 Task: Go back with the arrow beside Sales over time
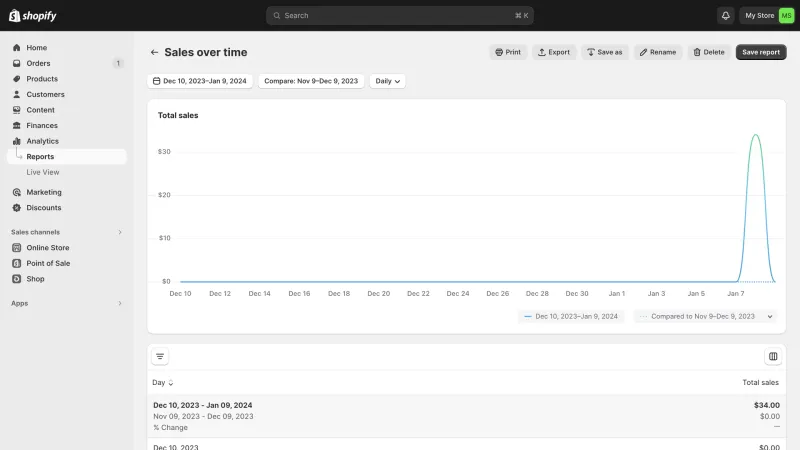[x=154, y=52]
